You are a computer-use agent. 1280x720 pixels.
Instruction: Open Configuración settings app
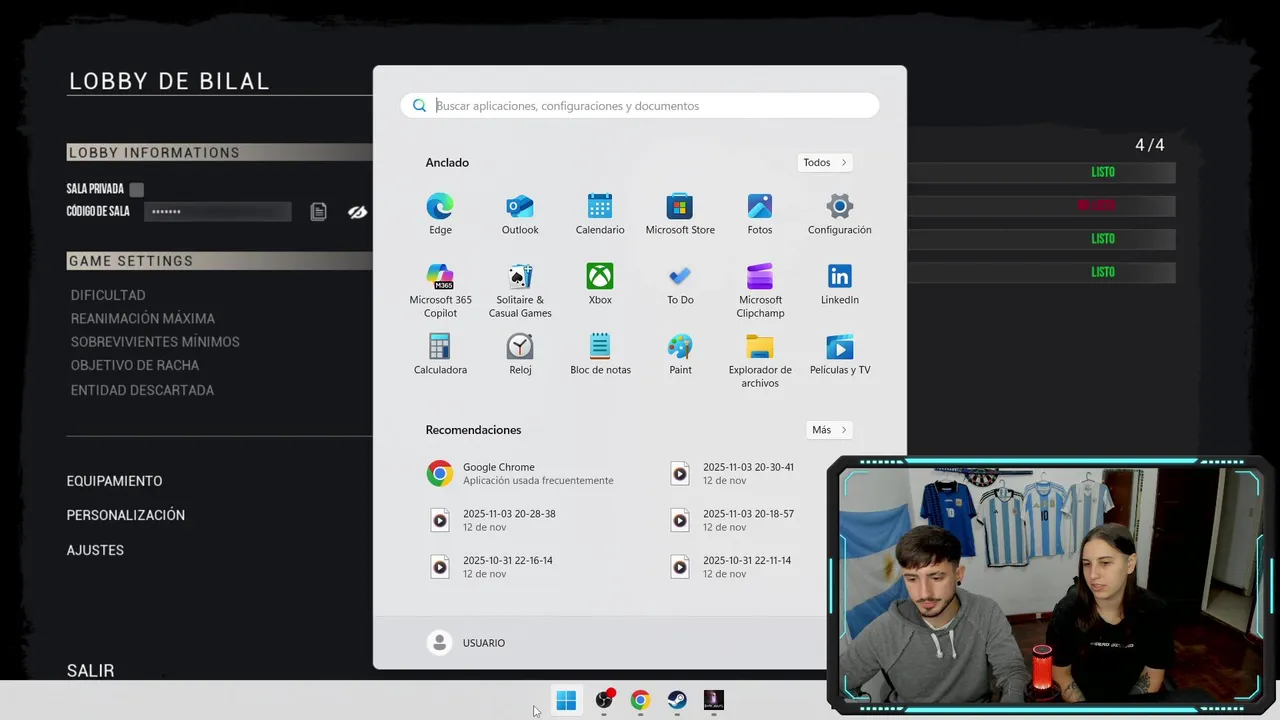click(840, 214)
